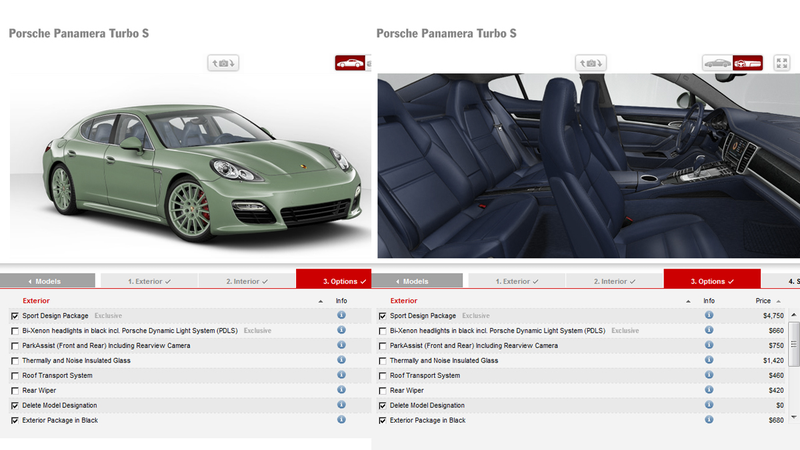Check Rear Wiper in right panel
Image resolution: width=800 pixels, height=450 pixels.
click(x=383, y=391)
